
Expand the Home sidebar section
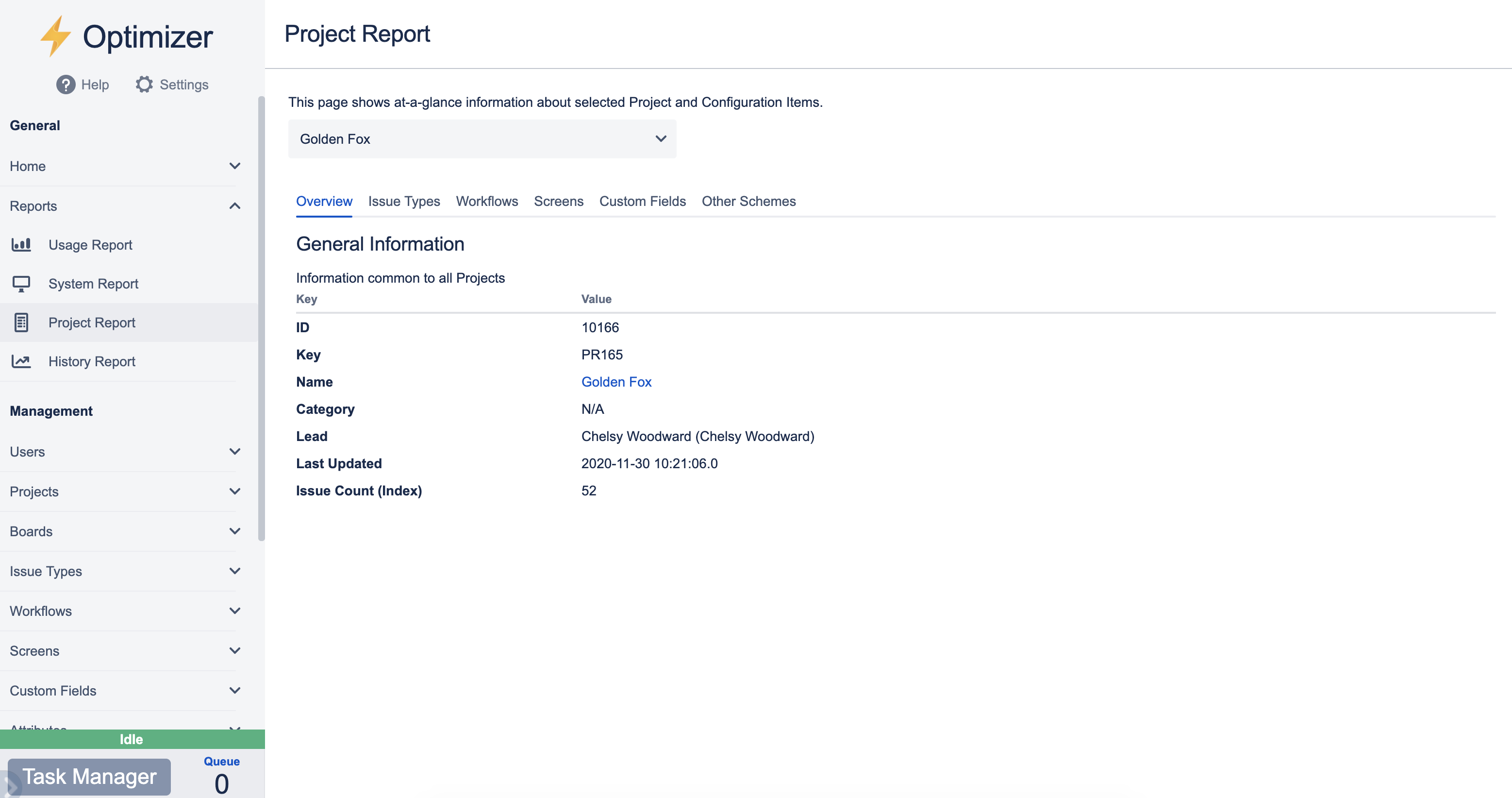pyautogui.click(x=234, y=166)
